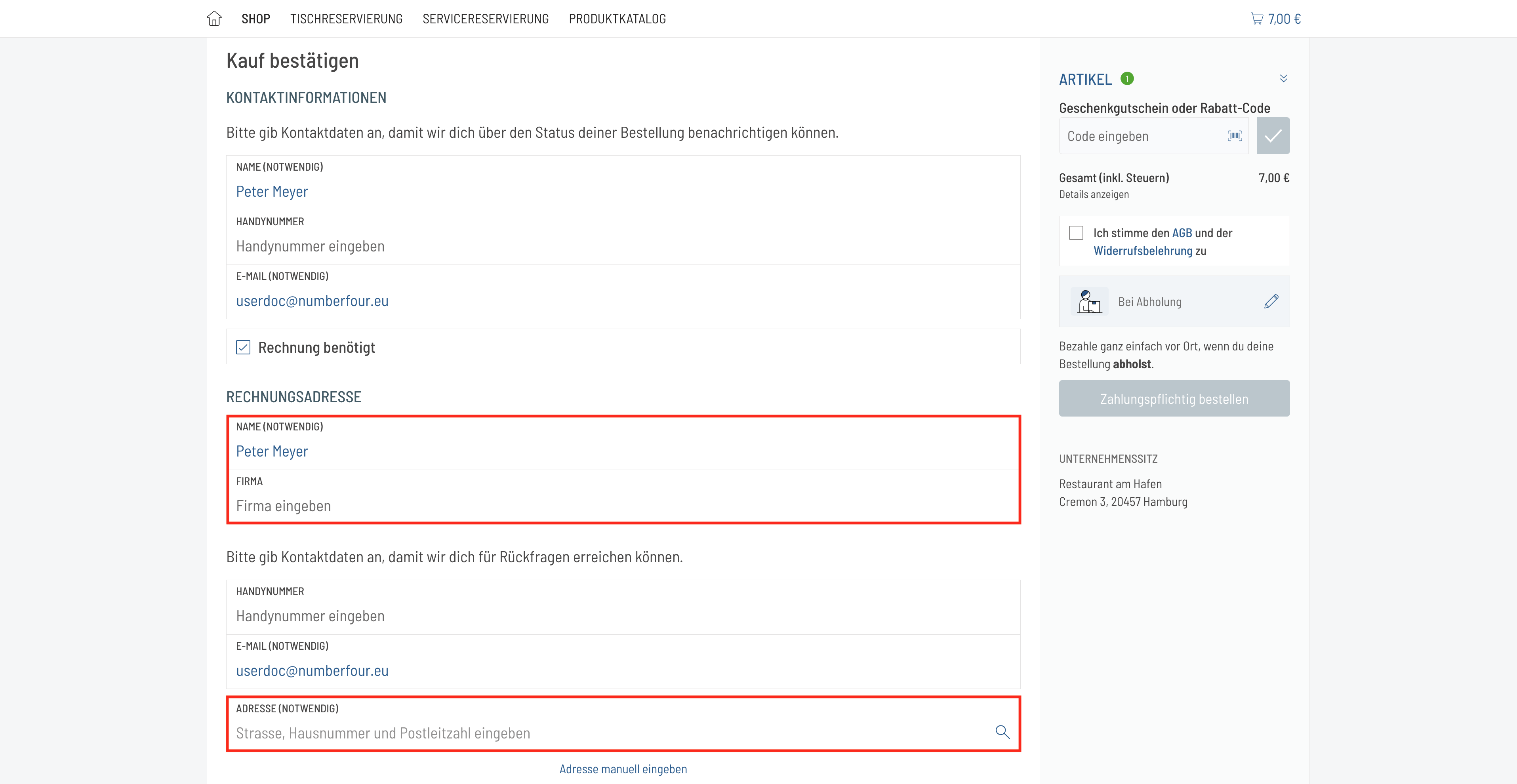Open the AGB link
The height and width of the screenshot is (784, 1517).
pyautogui.click(x=1182, y=233)
